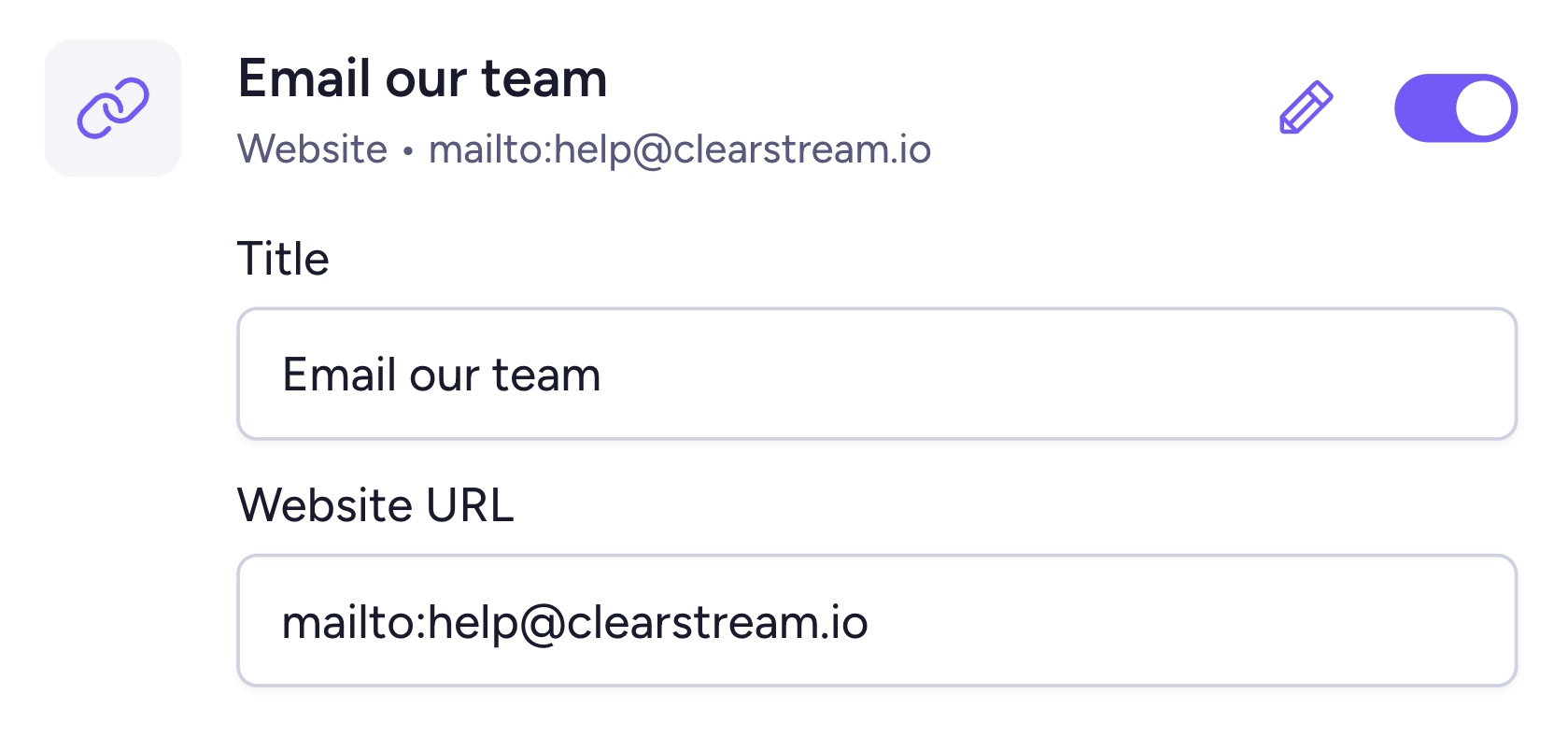Click the mailto text inside the Website URL field

[x=574, y=622]
